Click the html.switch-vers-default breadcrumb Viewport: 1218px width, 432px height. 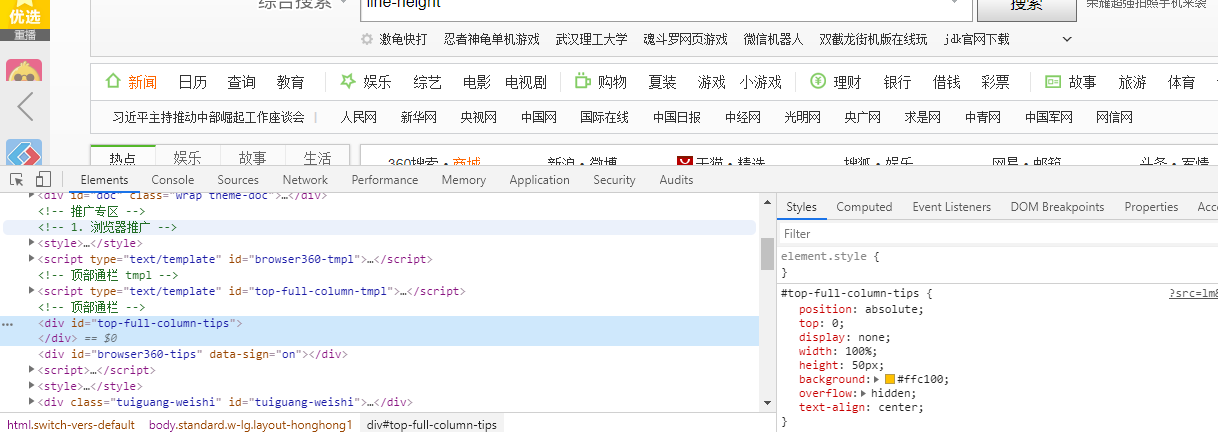pos(71,425)
